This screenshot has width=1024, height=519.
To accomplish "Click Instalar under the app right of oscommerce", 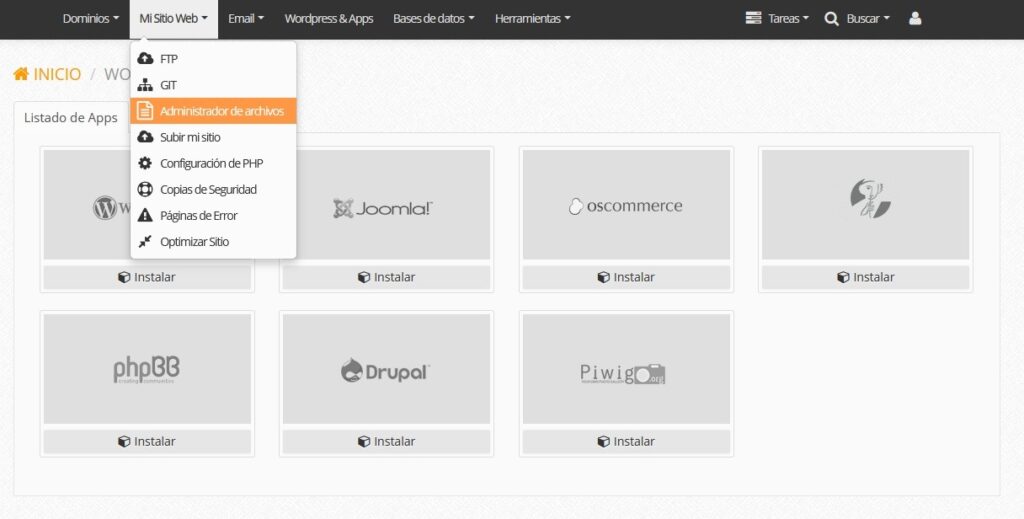I will 866,277.
